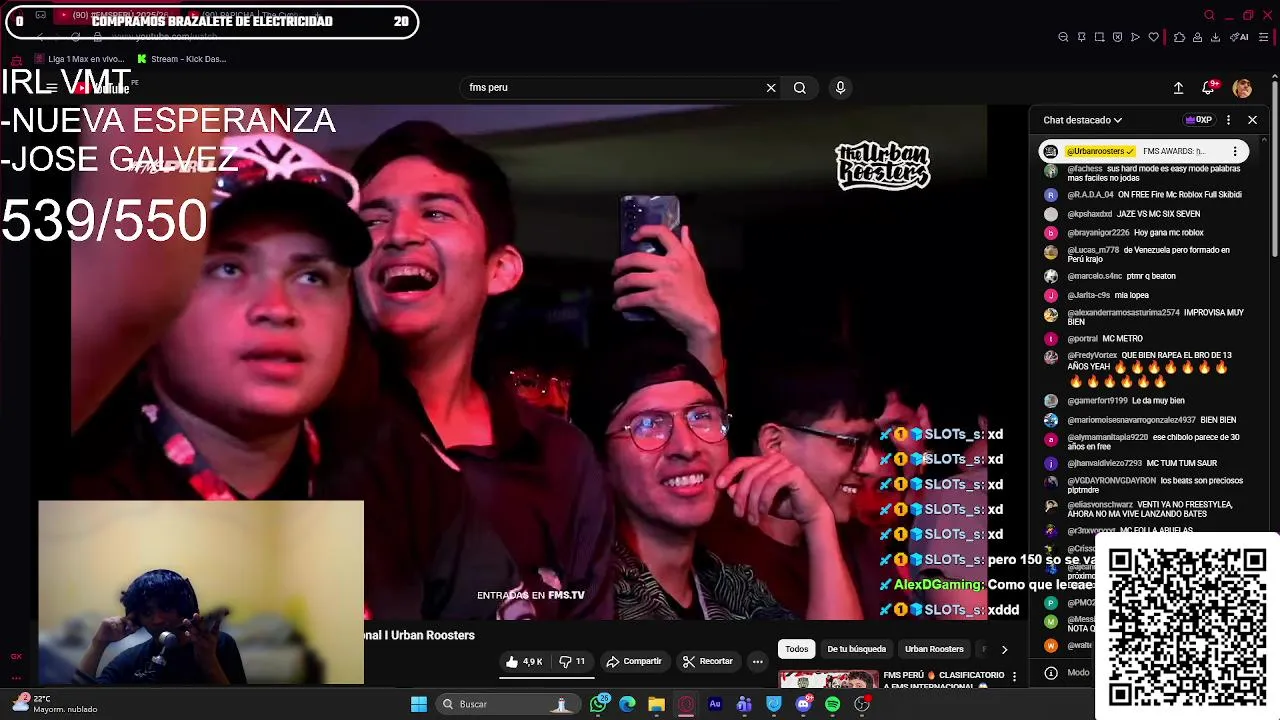Open the weather widget showing 22°C
Viewport: 1280px width, 720px height.
coord(55,704)
